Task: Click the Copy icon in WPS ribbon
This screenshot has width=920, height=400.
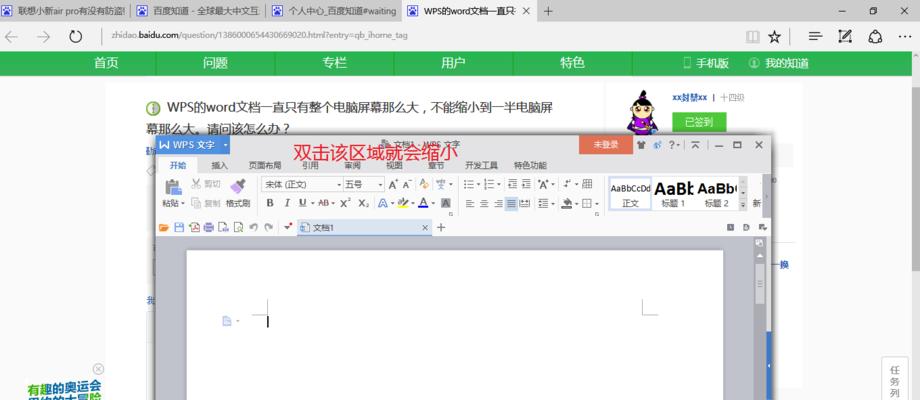Action: tap(196, 203)
